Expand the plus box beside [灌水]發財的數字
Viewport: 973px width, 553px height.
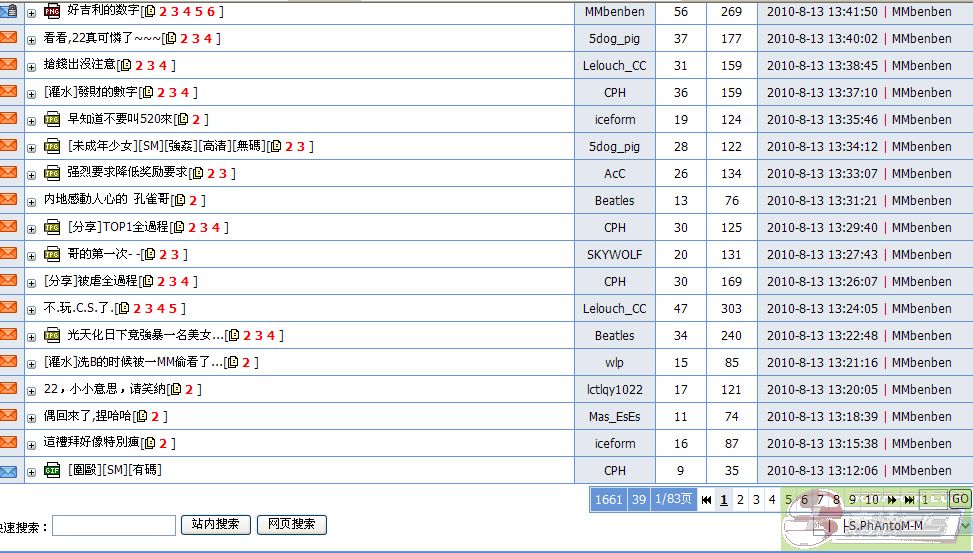pyautogui.click(x=31, y=93)
